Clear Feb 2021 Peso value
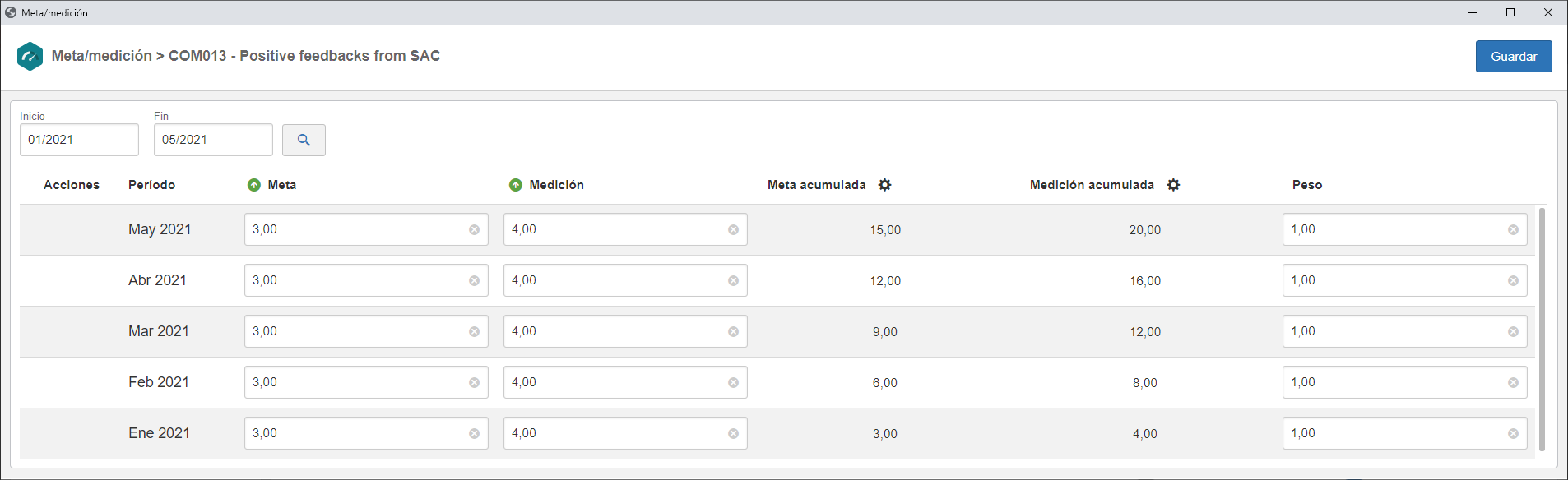Image resolution: width=1568 pixels, height=480 pixels. click(x=1514, y=383)
